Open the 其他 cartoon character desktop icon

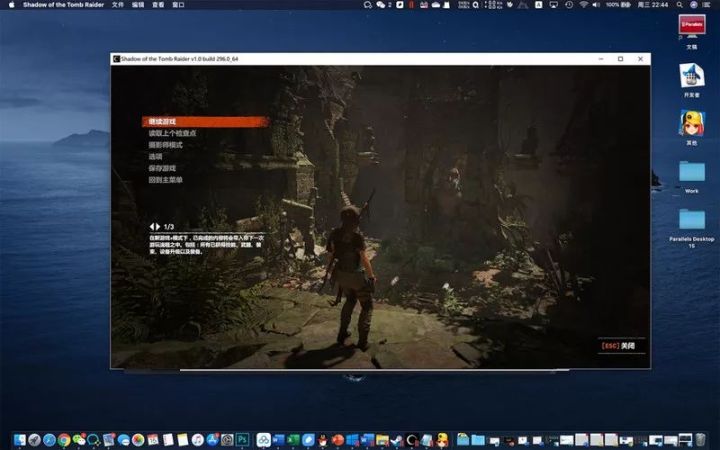(x=692, y=128)
